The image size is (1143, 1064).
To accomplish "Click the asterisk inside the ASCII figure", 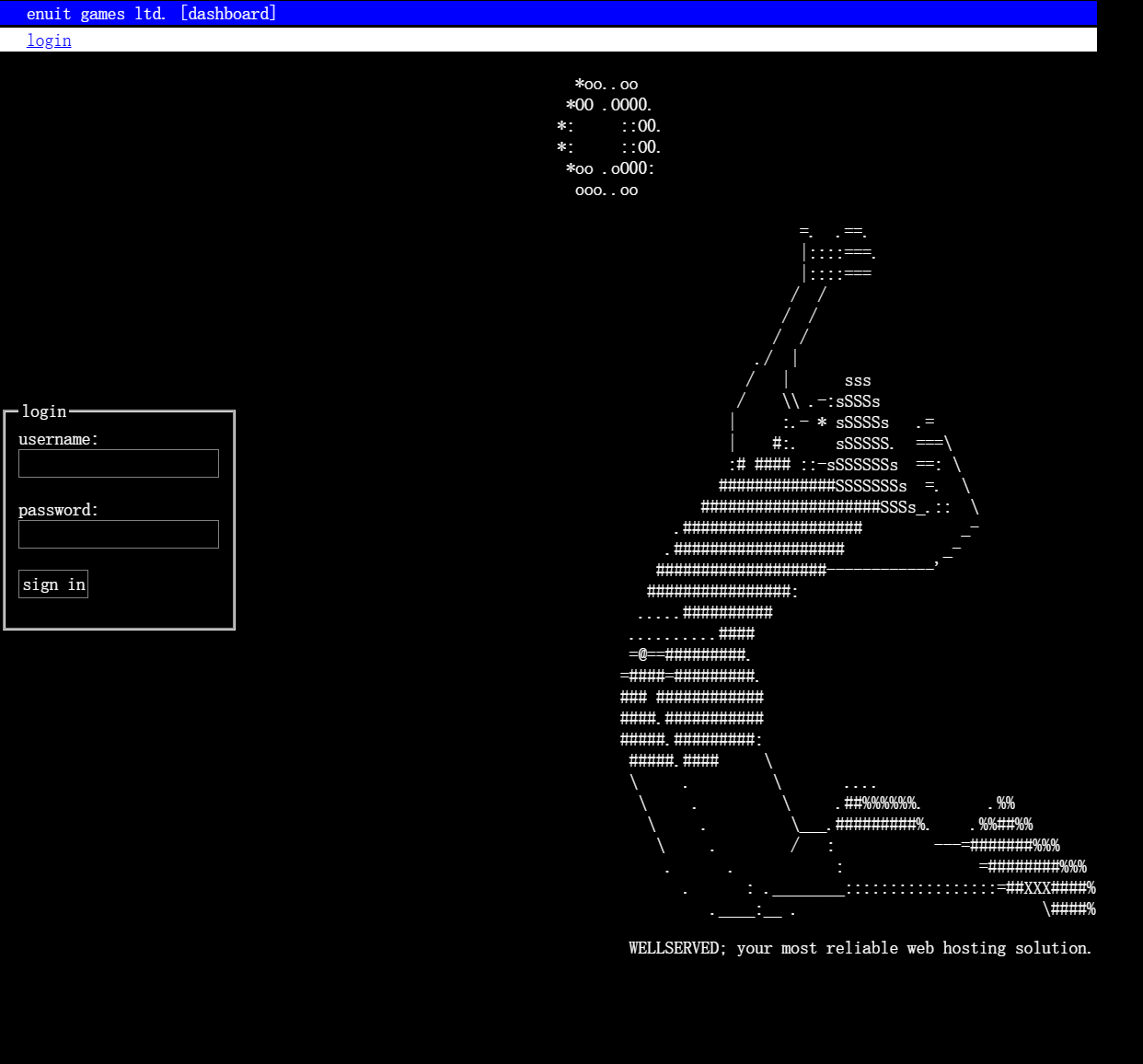I will coord(822,422).
